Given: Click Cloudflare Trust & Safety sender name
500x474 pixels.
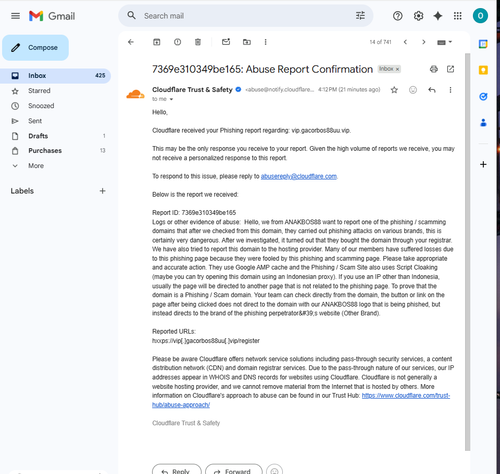Looking at the screenshot, I should [192, 90].
